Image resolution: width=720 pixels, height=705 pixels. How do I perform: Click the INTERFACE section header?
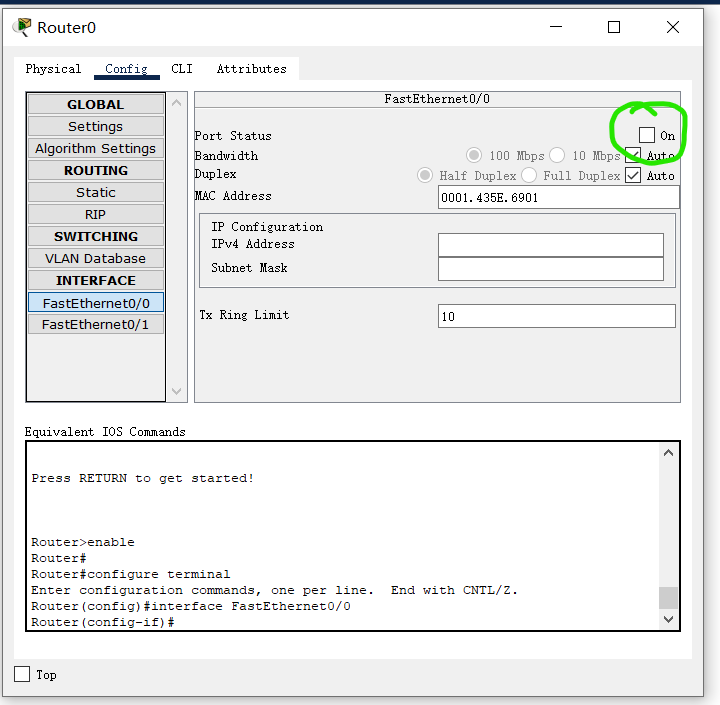click(x=96, y=281)
